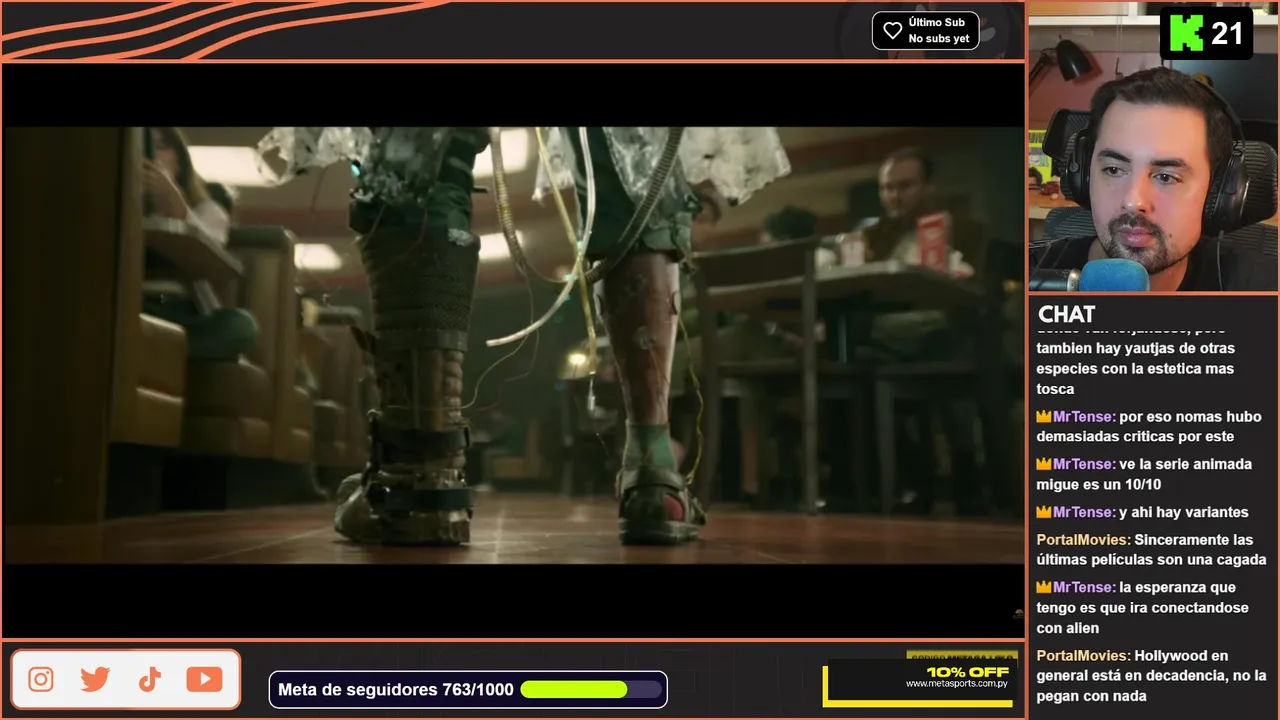This screenshot has height=720, width=1280.
Task: Click the streamer webcam view
Action: point(1153,147)
